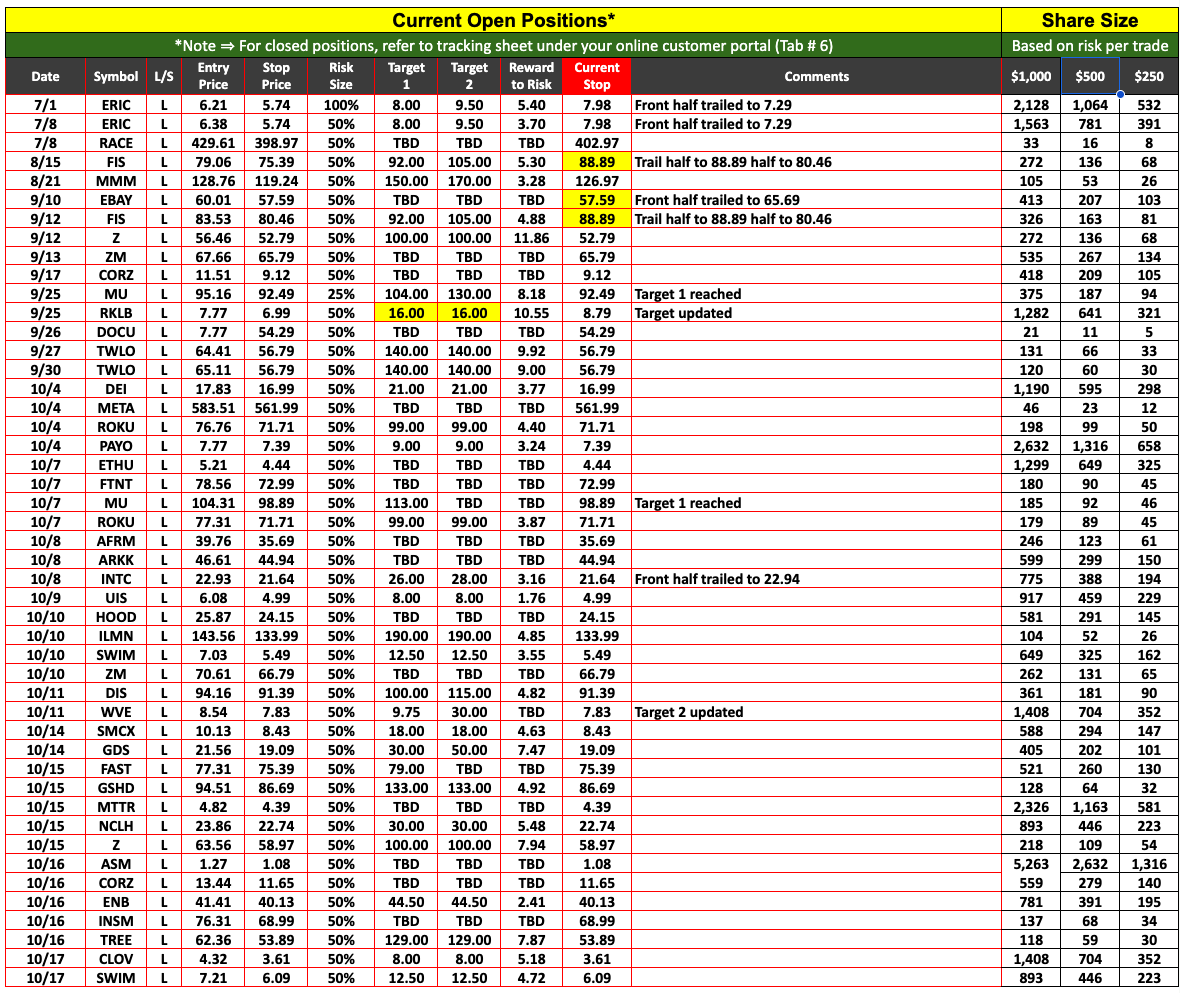Screen dimensions: 1180x993
Task: Click the Target updated comment for RKLB
Action: point(683,313)
